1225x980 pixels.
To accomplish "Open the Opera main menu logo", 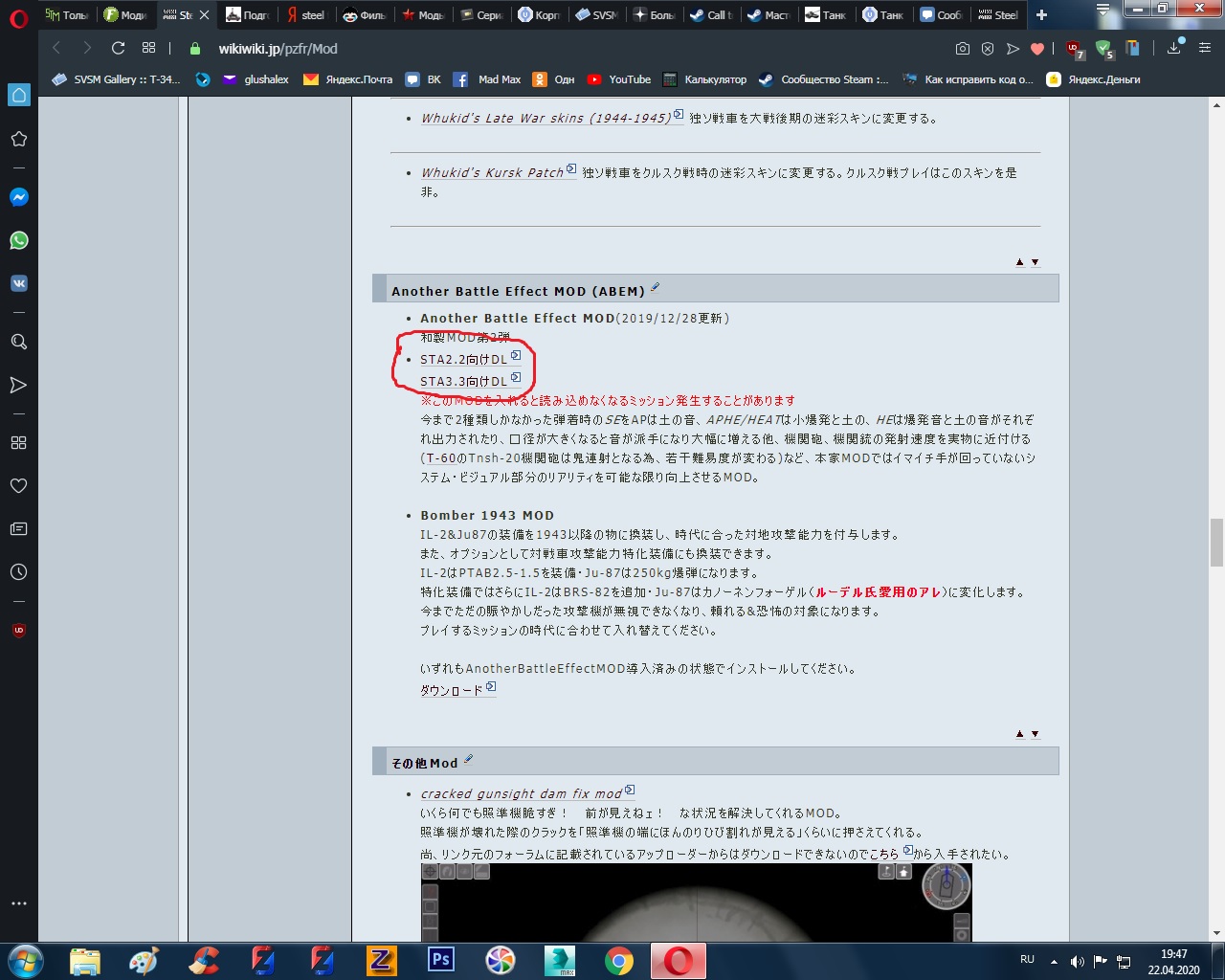I will [x=18, y=17].
